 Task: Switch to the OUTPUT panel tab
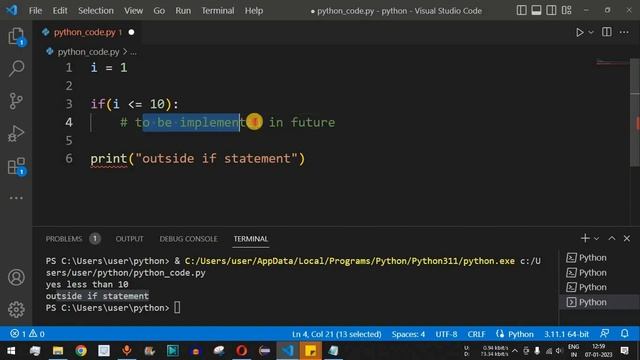point(129,239)
